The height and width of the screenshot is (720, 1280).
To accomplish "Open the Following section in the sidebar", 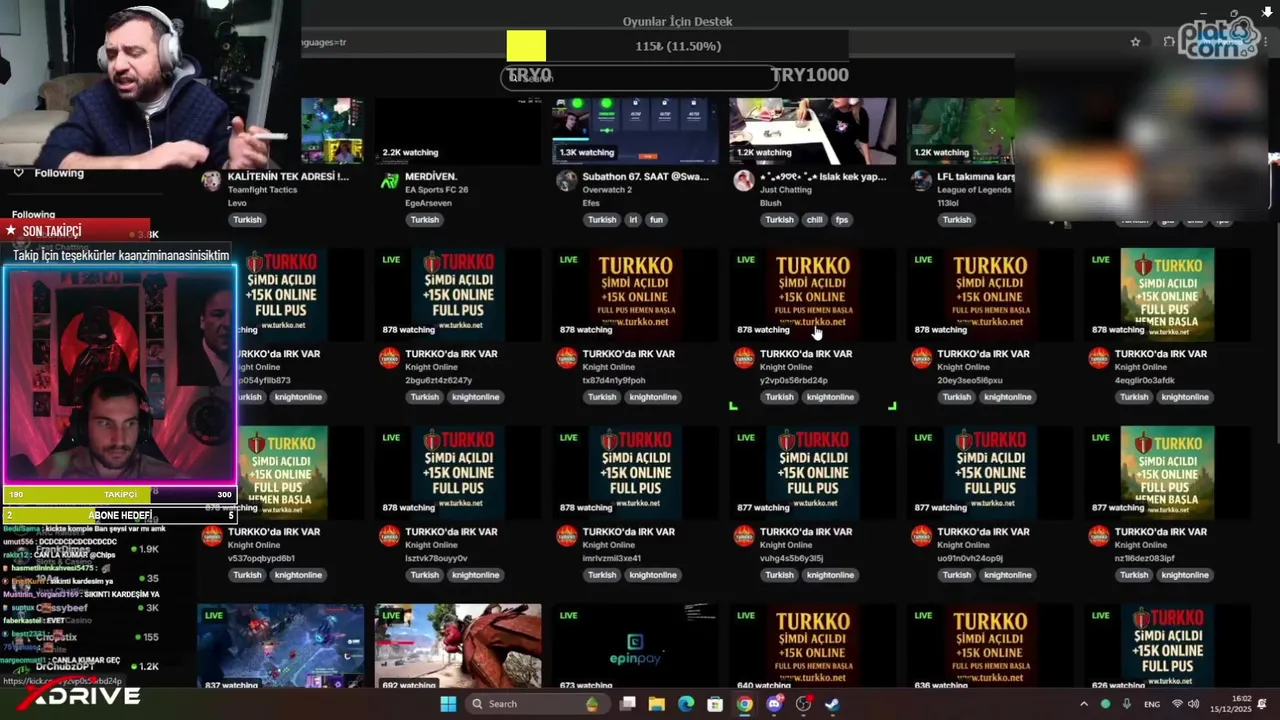I will tap(48, 173).
